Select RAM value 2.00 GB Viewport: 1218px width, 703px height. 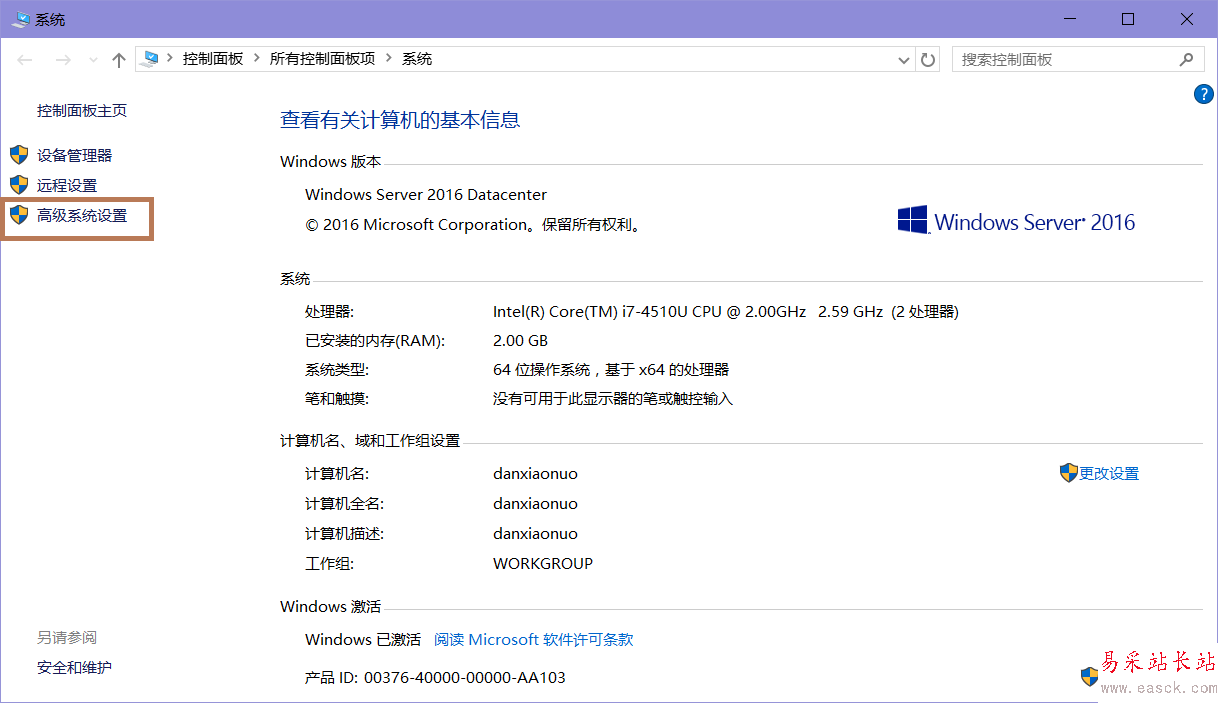coord(521,341)
